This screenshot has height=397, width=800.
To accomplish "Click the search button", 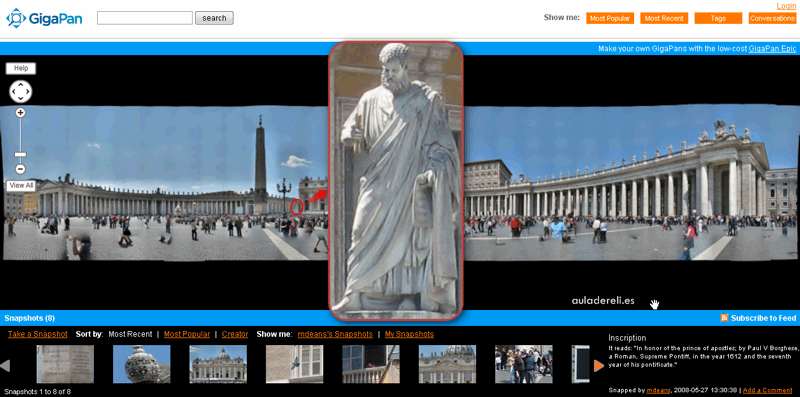I will 214,18.
